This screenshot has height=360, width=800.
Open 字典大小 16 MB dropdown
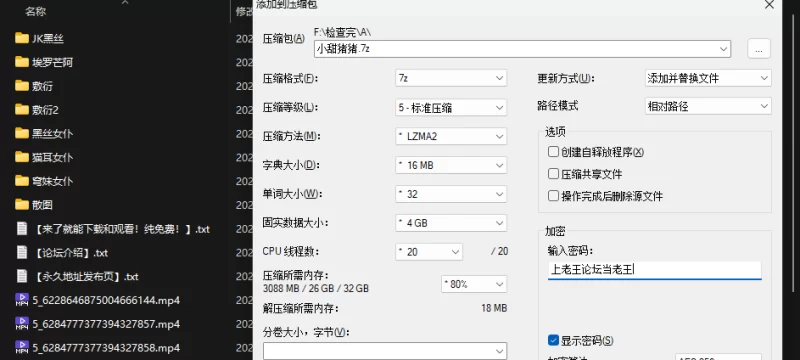[451, 165]
